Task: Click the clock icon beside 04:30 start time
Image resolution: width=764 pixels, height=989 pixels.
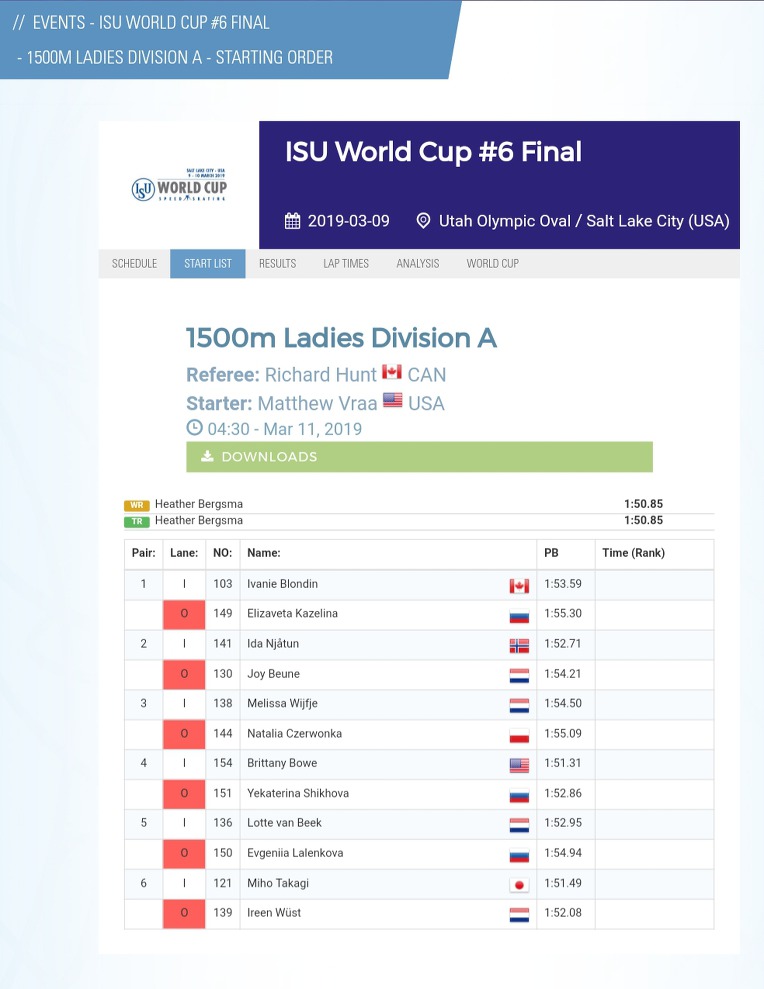Action: [x=194, y=429]
